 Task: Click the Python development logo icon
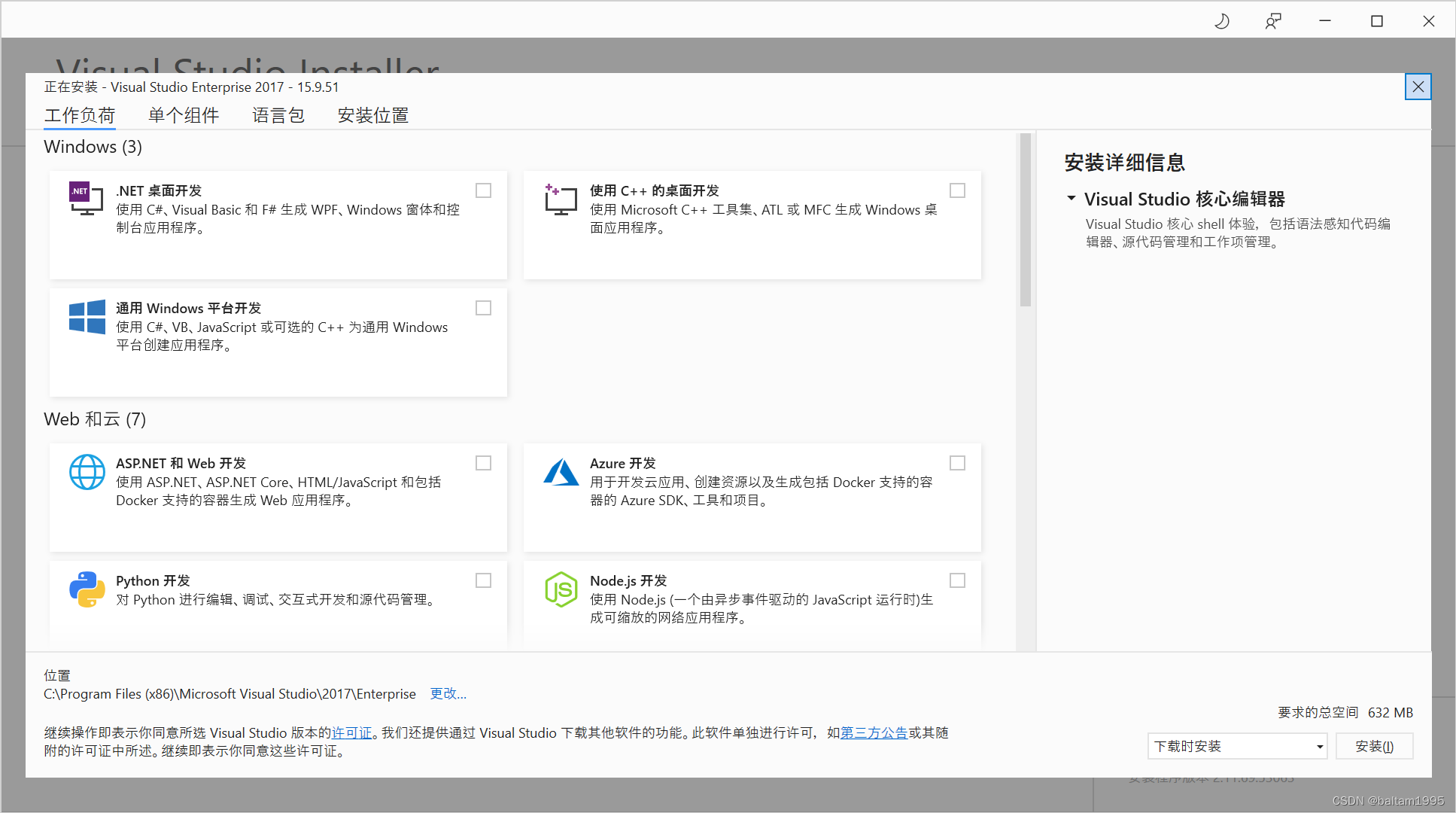(x=87, y=589)
